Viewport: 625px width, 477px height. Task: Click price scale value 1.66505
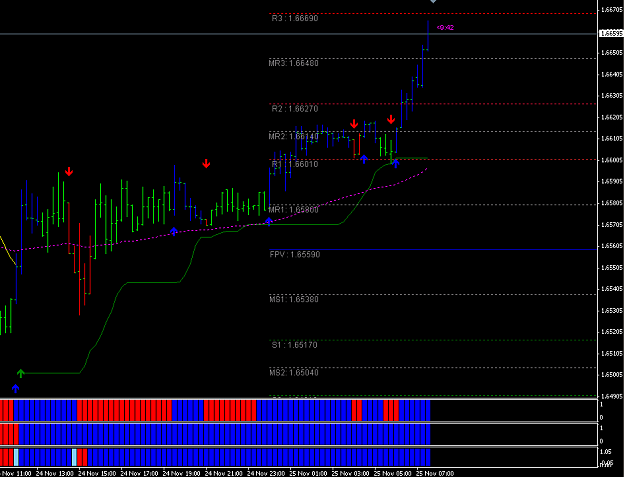click(x=611, y=53)
